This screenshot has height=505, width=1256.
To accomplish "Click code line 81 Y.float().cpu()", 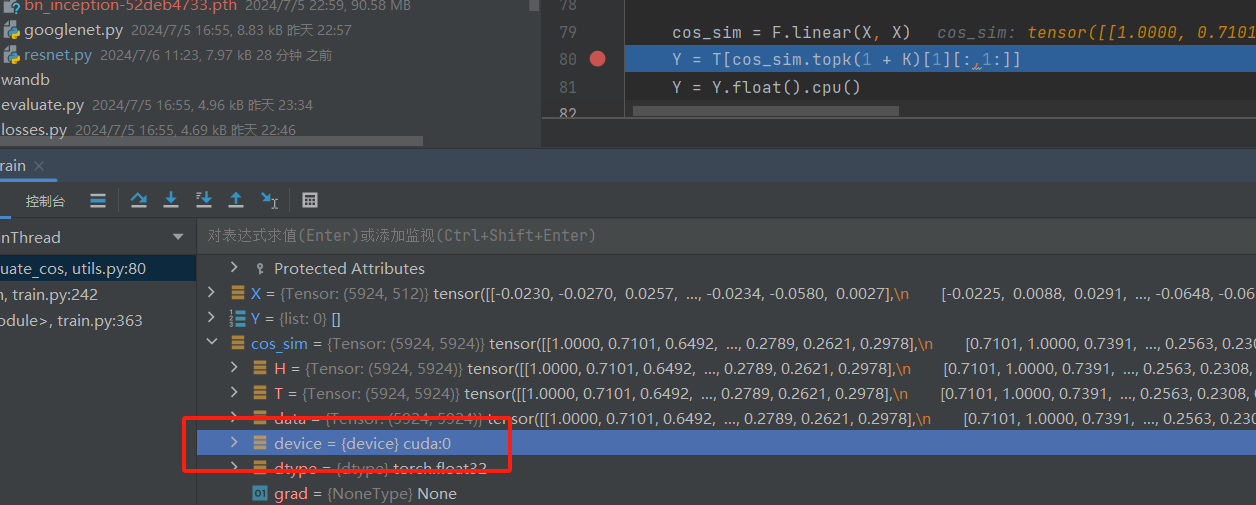I will 766,87.
